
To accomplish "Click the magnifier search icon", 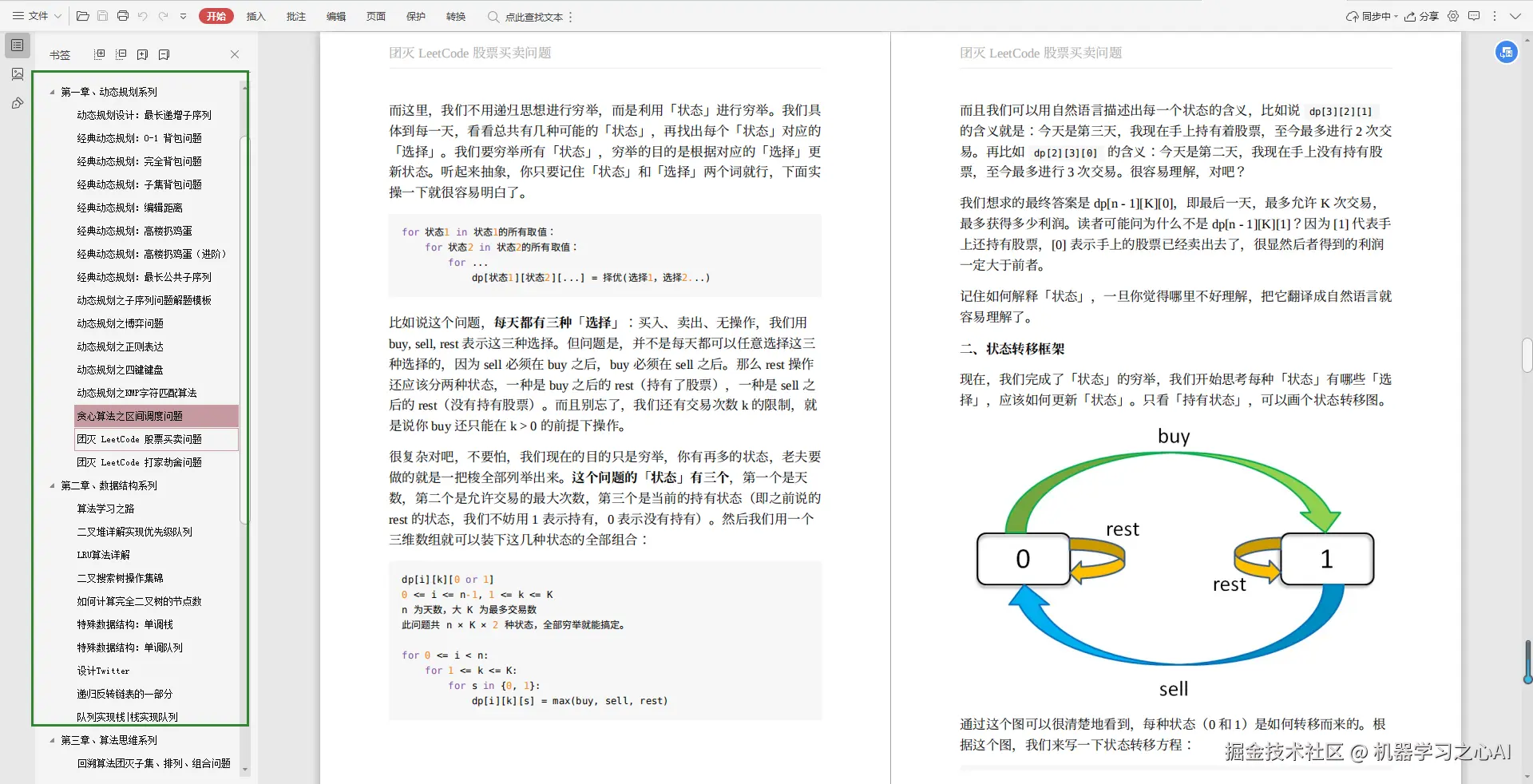I will coord(493,16).
